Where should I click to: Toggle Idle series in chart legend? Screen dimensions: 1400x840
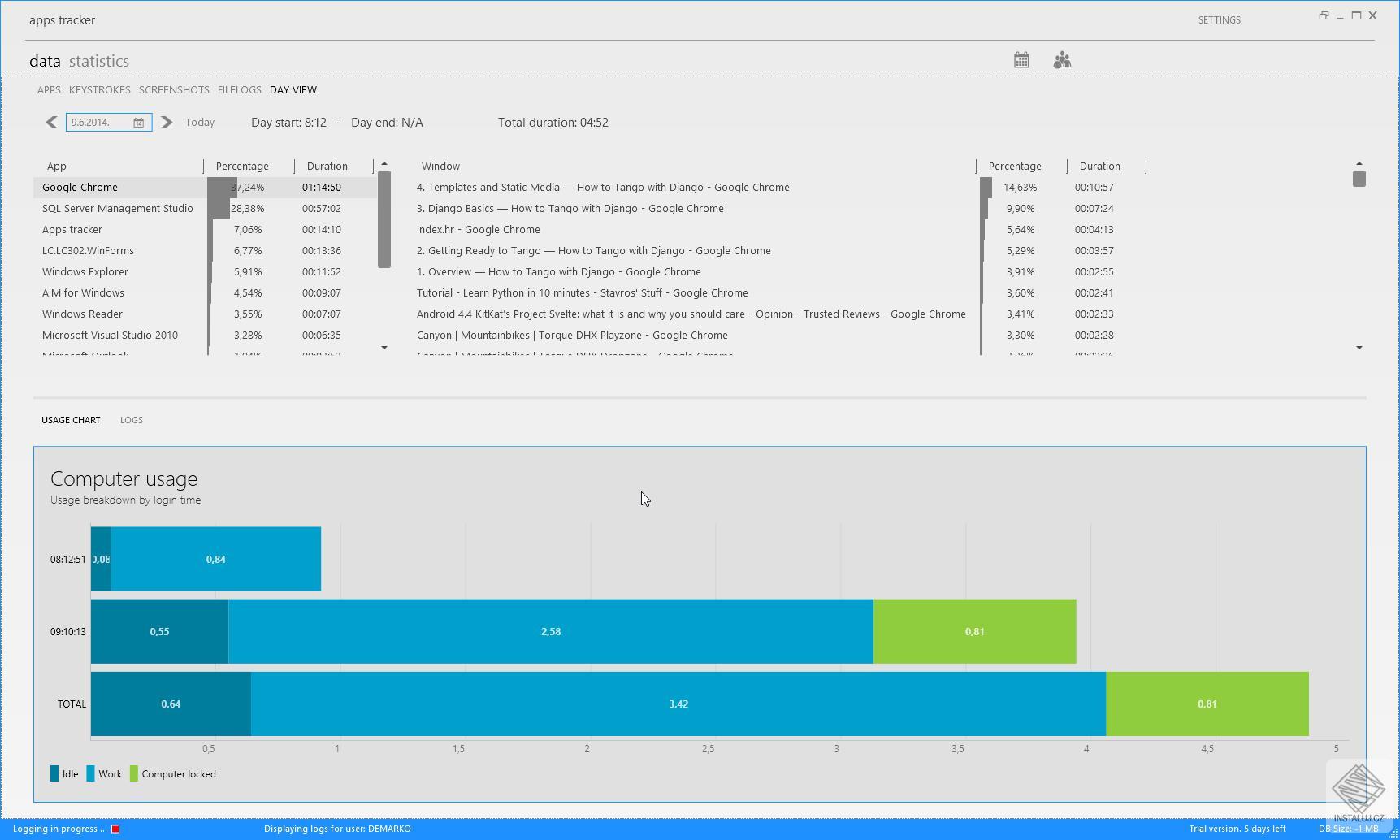point(64,774)
